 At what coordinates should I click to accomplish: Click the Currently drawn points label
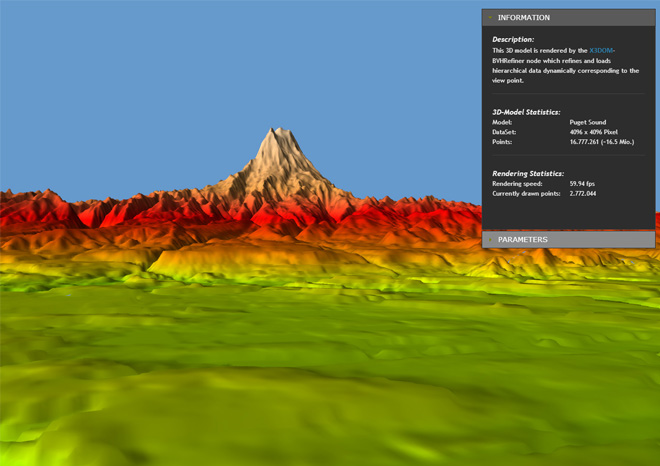tap(526, 193)
